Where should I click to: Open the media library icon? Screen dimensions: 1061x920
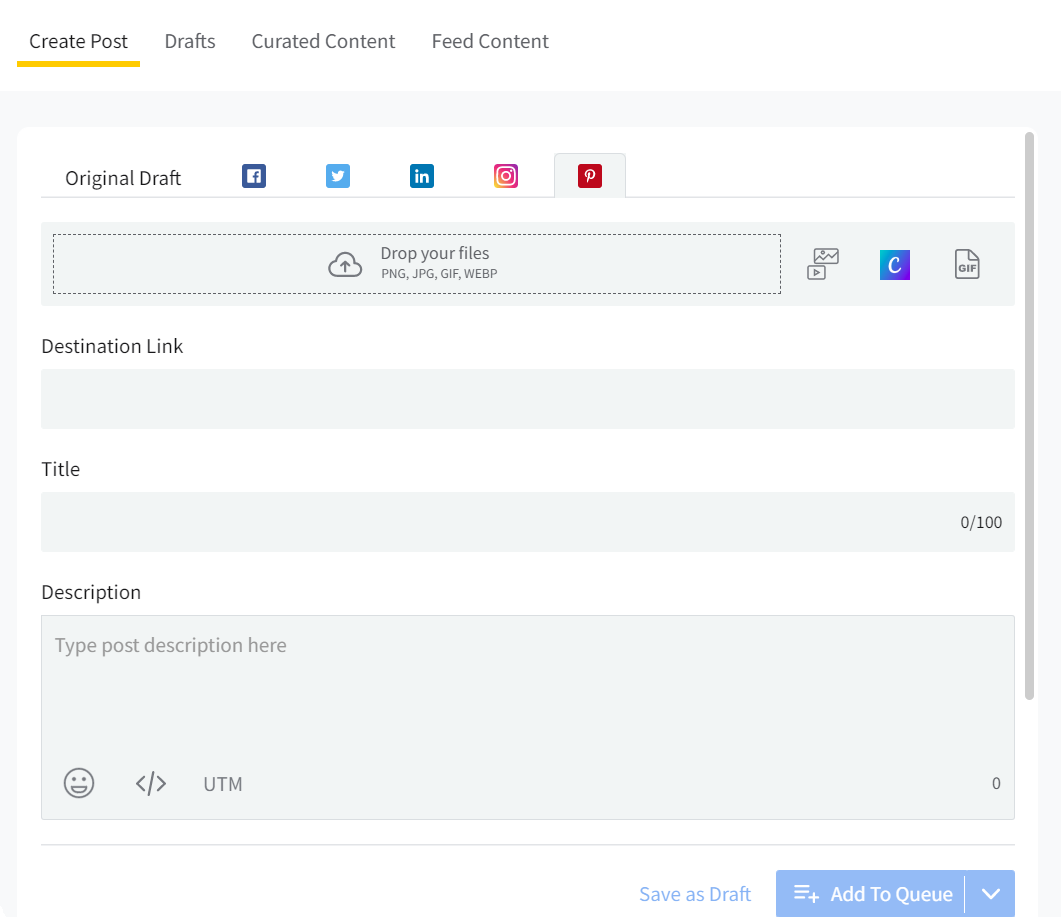821,263
